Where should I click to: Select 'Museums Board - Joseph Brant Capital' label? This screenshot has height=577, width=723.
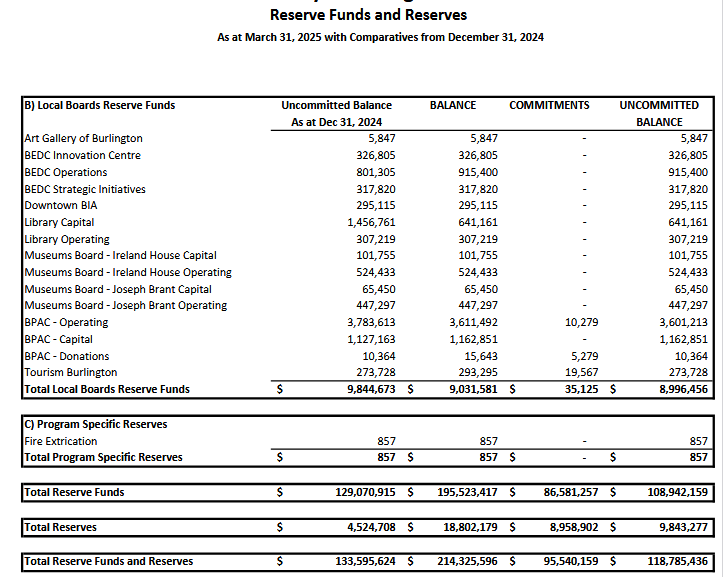[118, 289]
